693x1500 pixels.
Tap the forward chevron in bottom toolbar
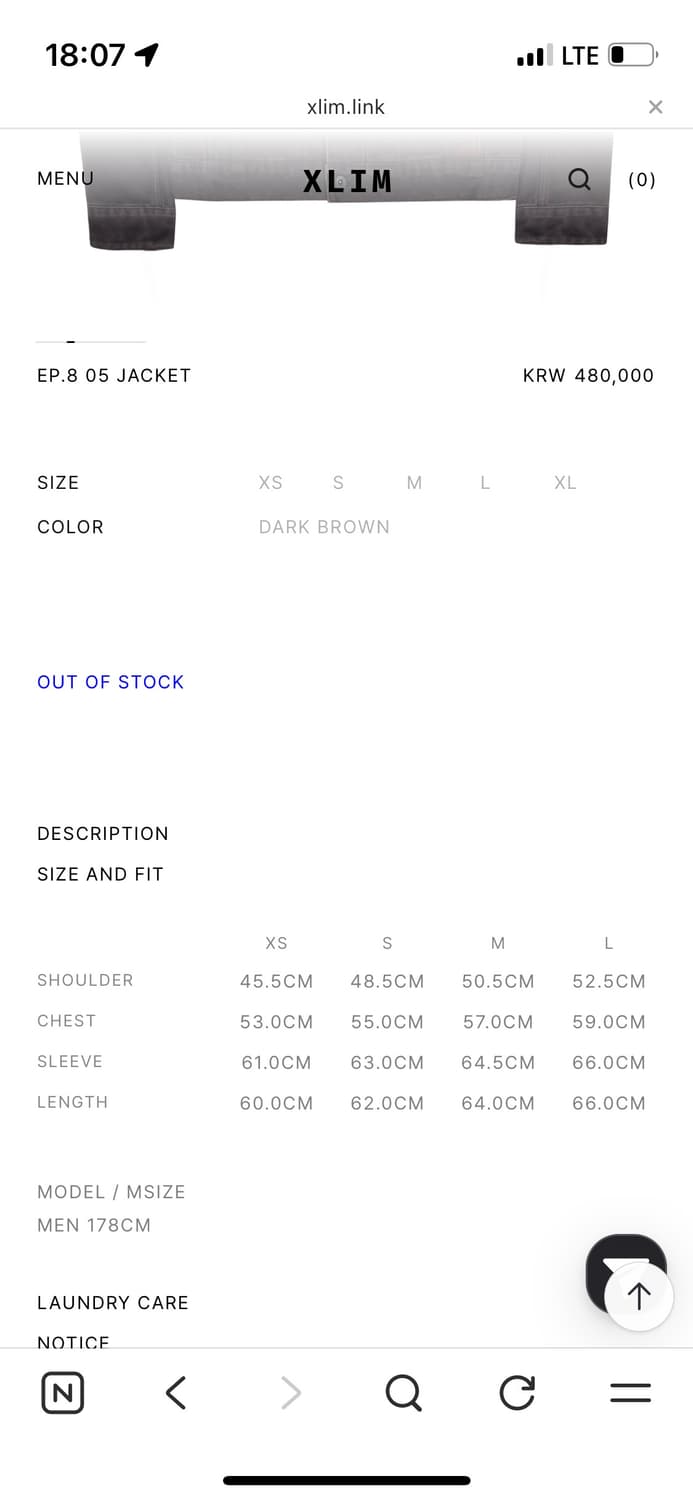coord(290,1393)
